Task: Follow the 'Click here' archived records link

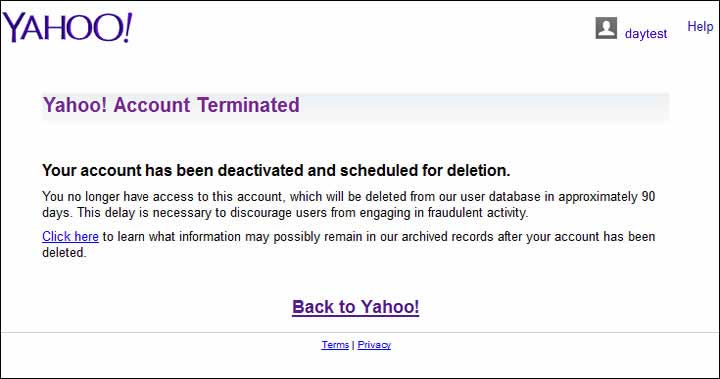Action: (x=70, y=237)
